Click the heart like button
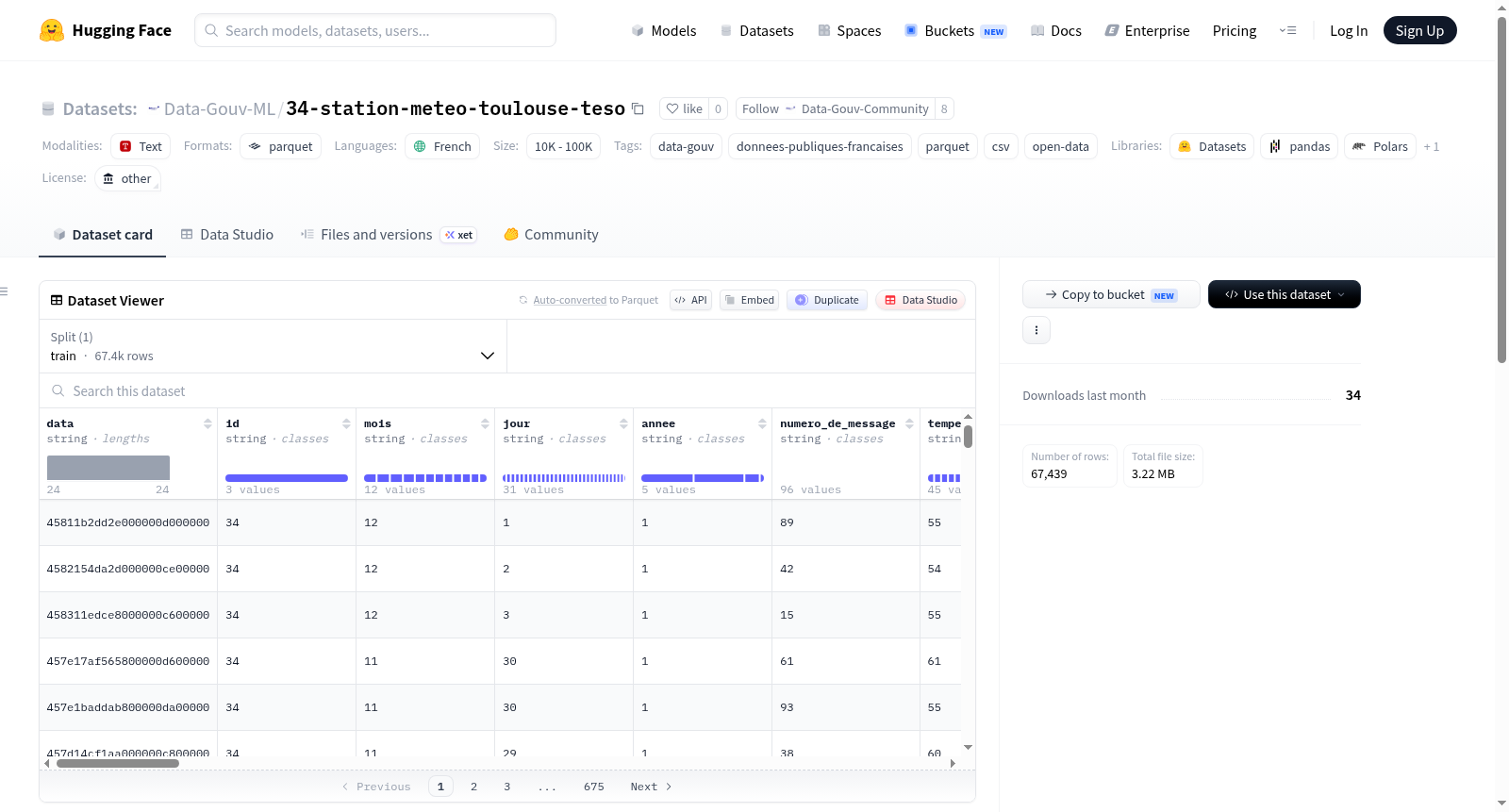 [685, 108]
